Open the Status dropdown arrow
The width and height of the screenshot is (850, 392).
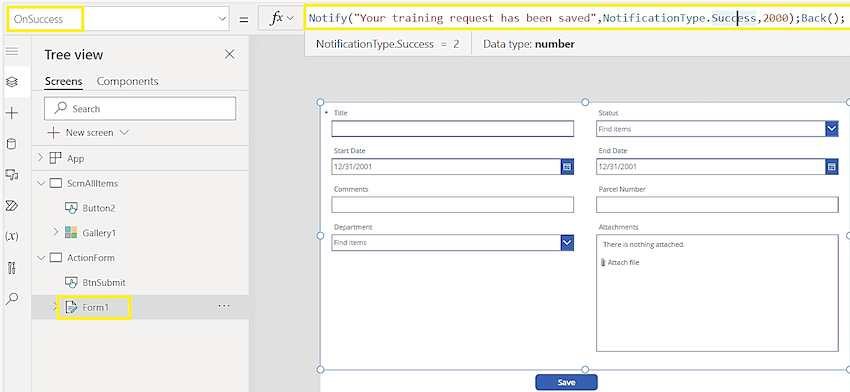click(x=832, y=129)
